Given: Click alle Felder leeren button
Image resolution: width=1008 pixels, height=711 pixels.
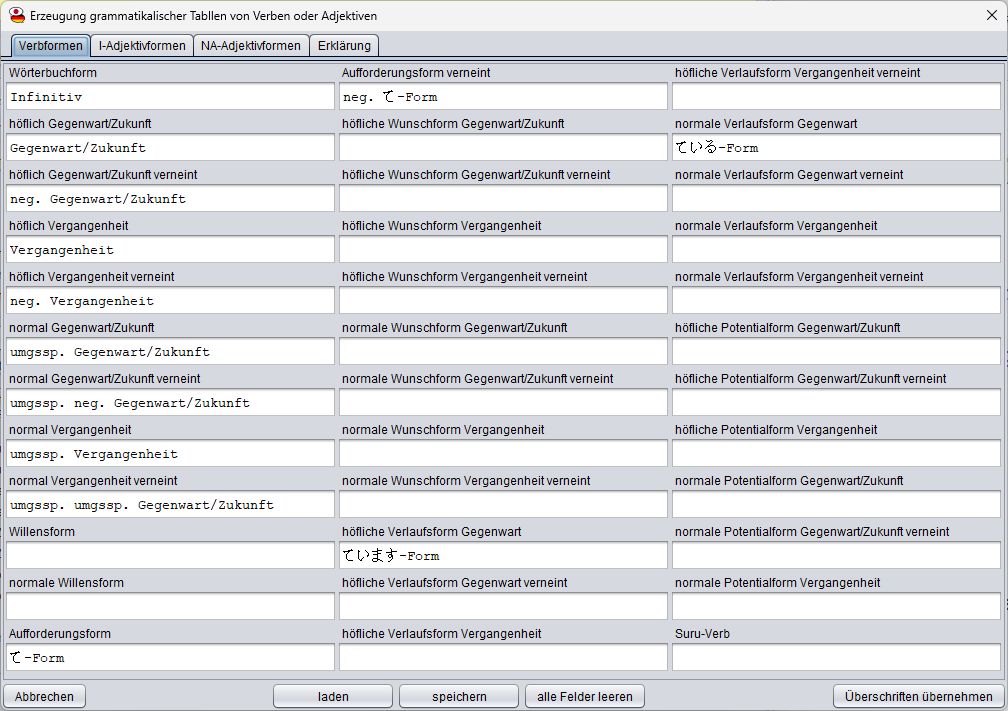Looking at the screenshot, I should (585, 696).
